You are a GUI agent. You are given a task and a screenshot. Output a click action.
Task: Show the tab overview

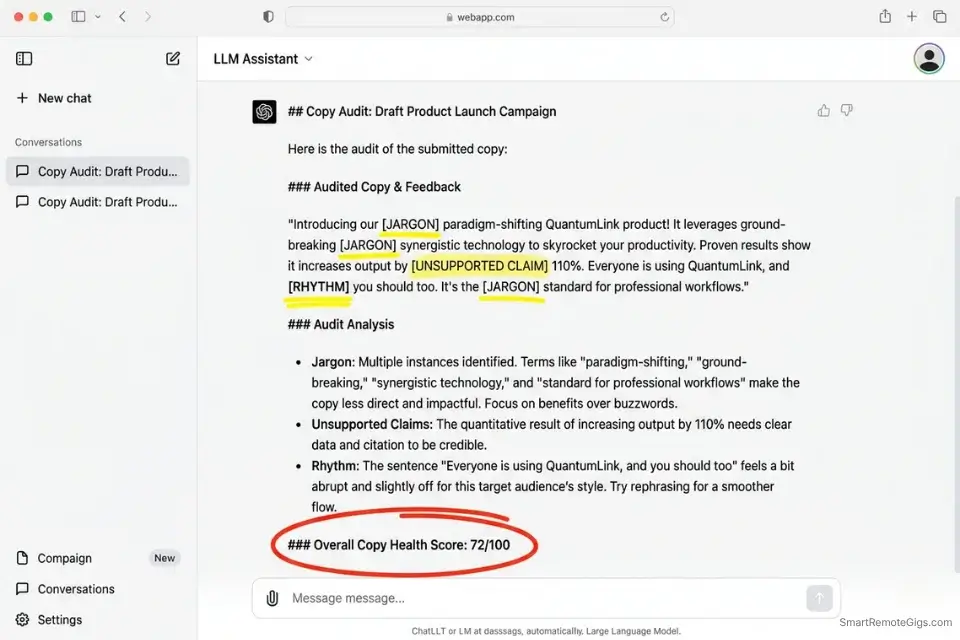pos(939,17)
